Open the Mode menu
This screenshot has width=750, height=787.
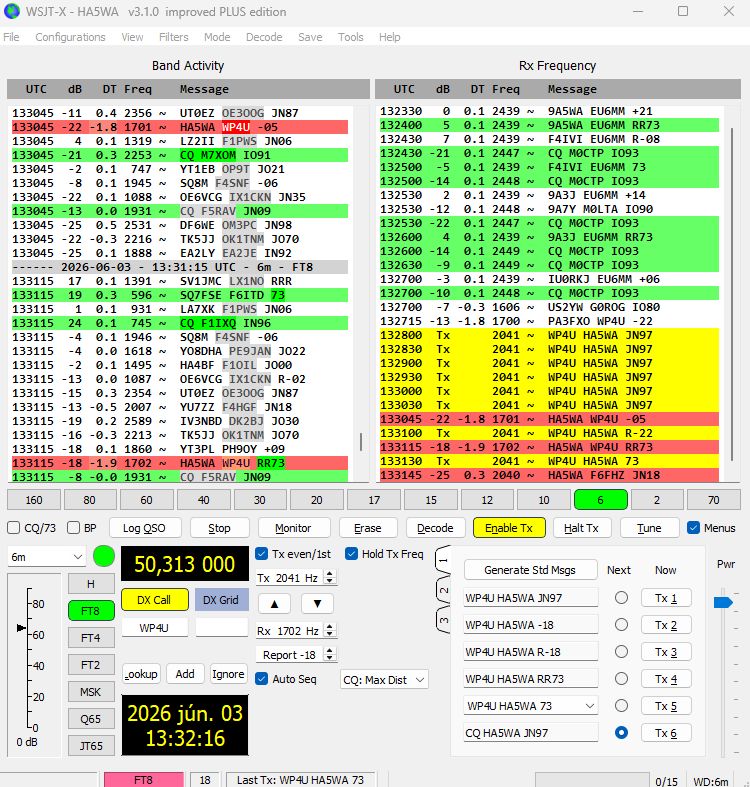click(217, 37)
